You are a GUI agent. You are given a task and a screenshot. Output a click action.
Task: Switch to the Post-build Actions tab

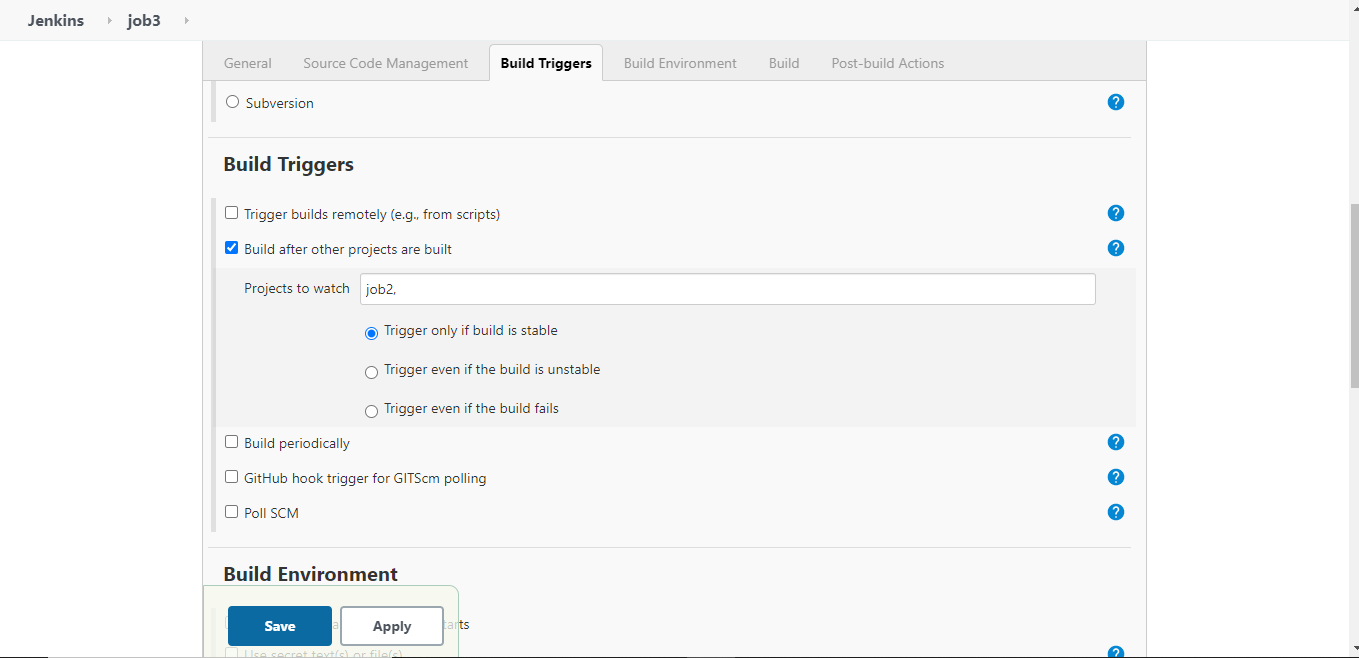pos(887,62)
